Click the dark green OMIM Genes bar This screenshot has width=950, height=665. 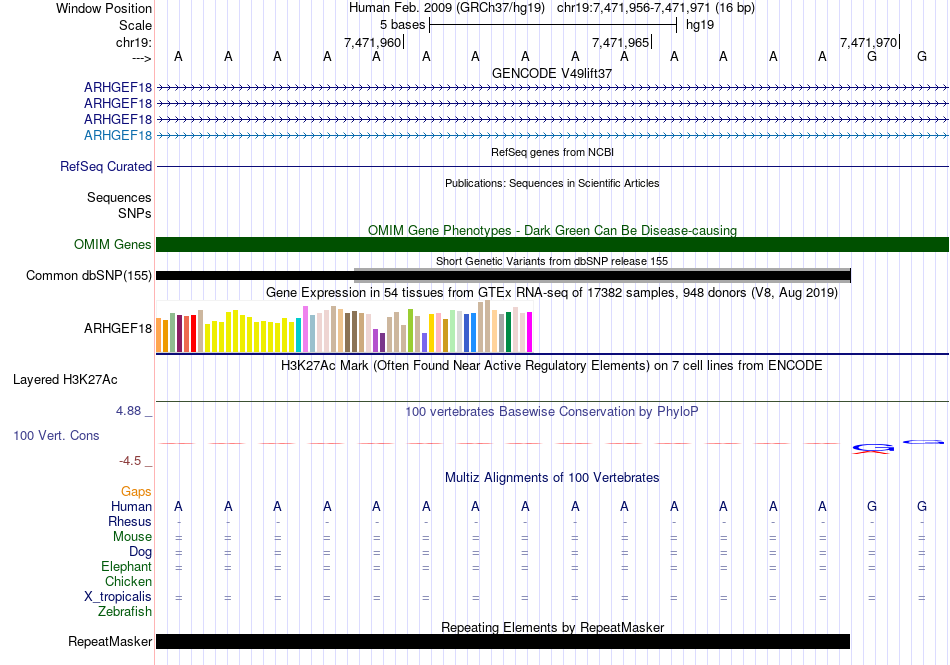tap(552, 244)
